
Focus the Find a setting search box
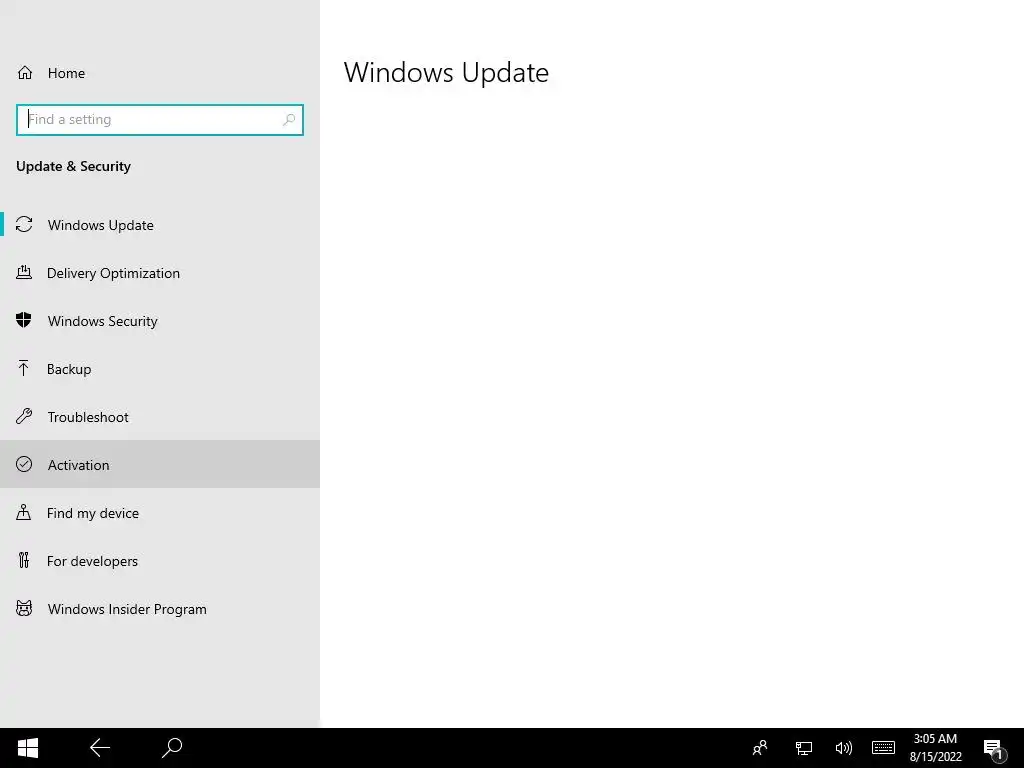[160, 120]
